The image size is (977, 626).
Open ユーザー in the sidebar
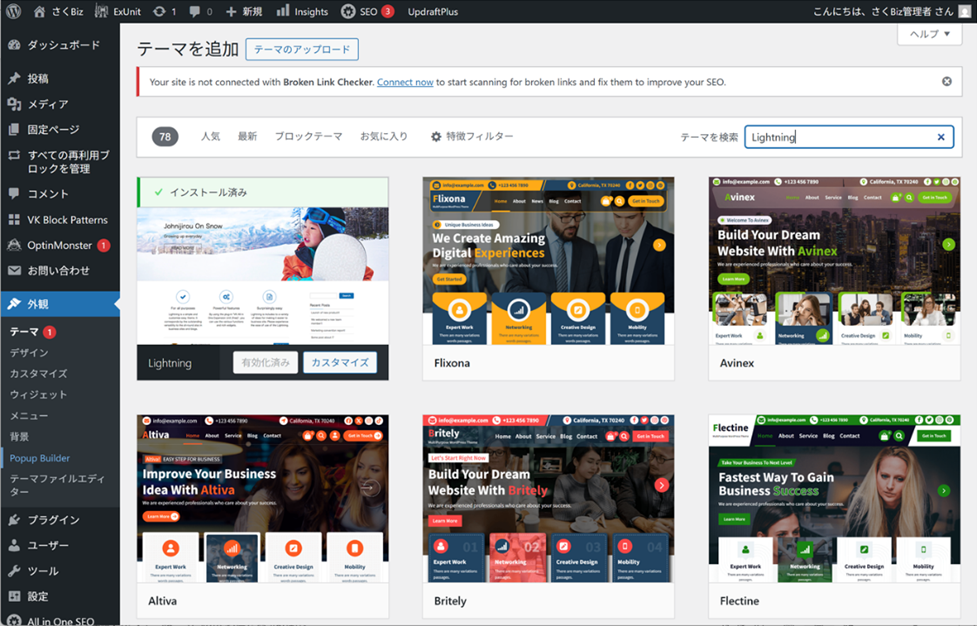tap(60, 545)
